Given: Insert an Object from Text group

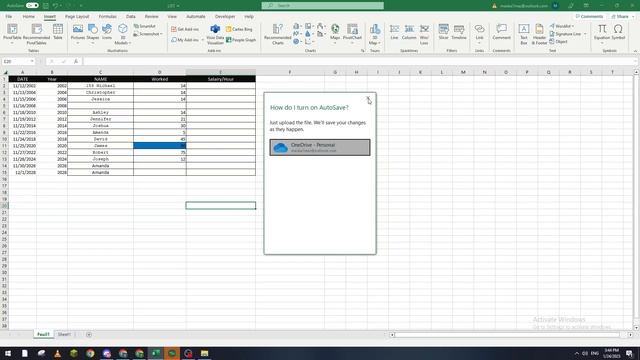Looking at the screenshot, I should [558, 42].
